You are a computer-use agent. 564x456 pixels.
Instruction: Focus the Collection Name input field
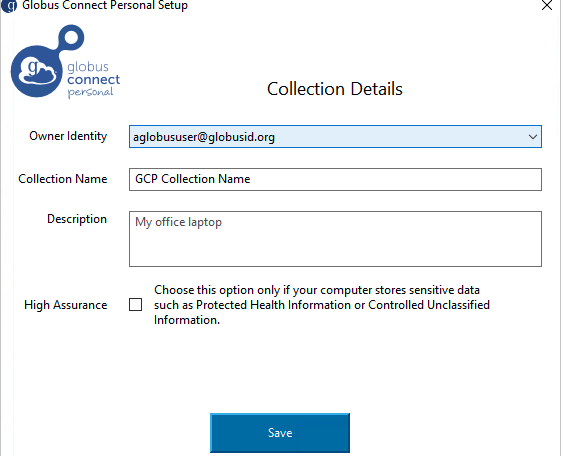coord(335,179)
